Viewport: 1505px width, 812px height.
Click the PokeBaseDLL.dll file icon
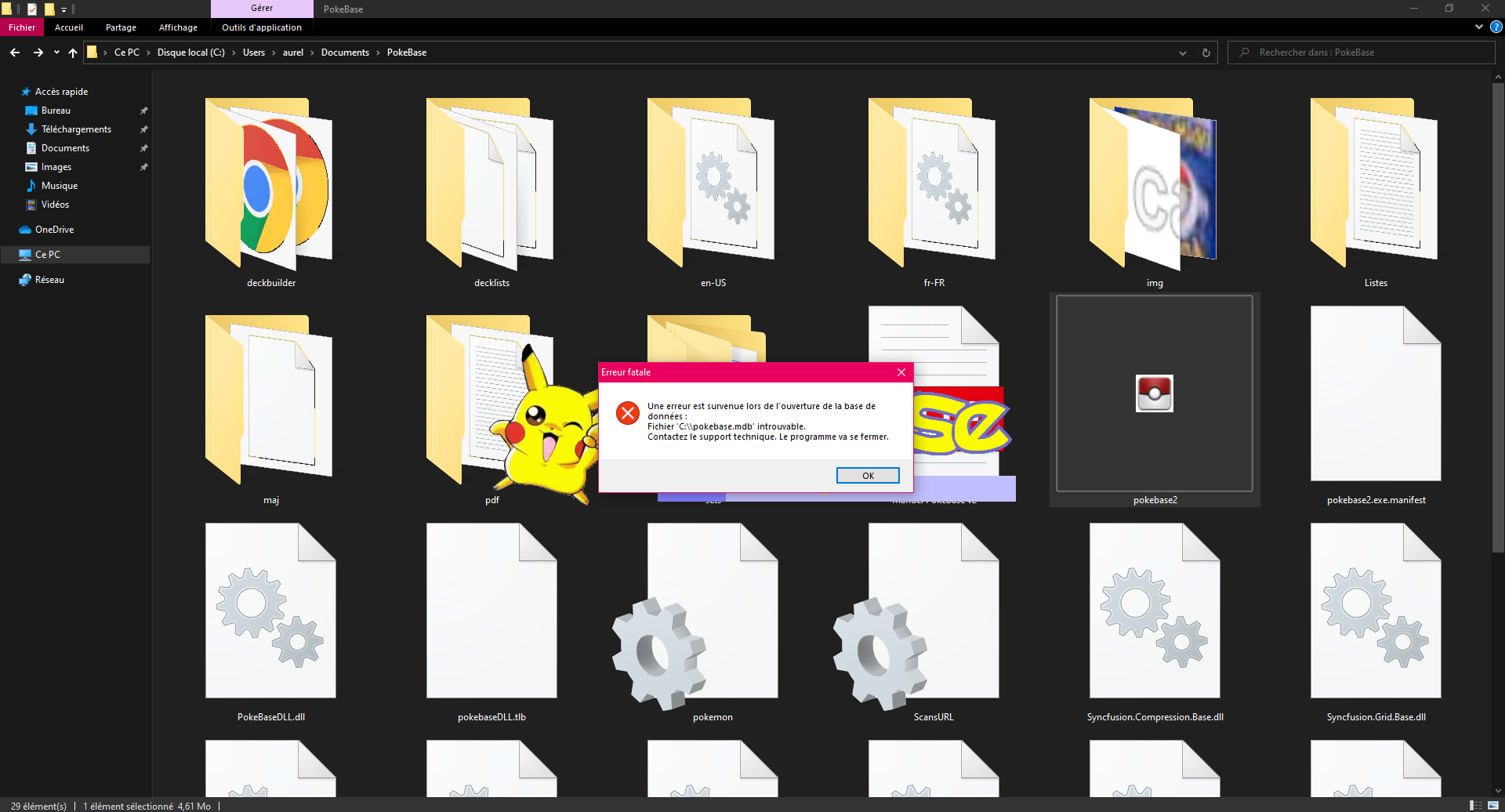pyautogui.click(x=270, y=611)
